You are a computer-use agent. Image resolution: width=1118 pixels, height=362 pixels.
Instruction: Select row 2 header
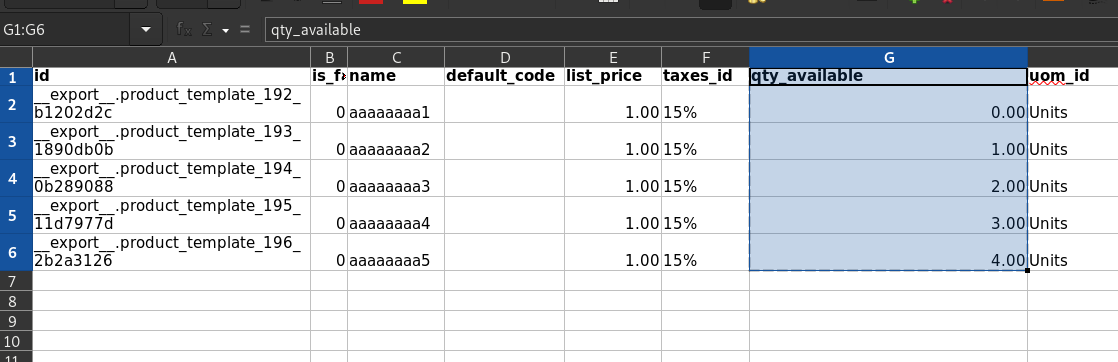click(x=16, y=104)
